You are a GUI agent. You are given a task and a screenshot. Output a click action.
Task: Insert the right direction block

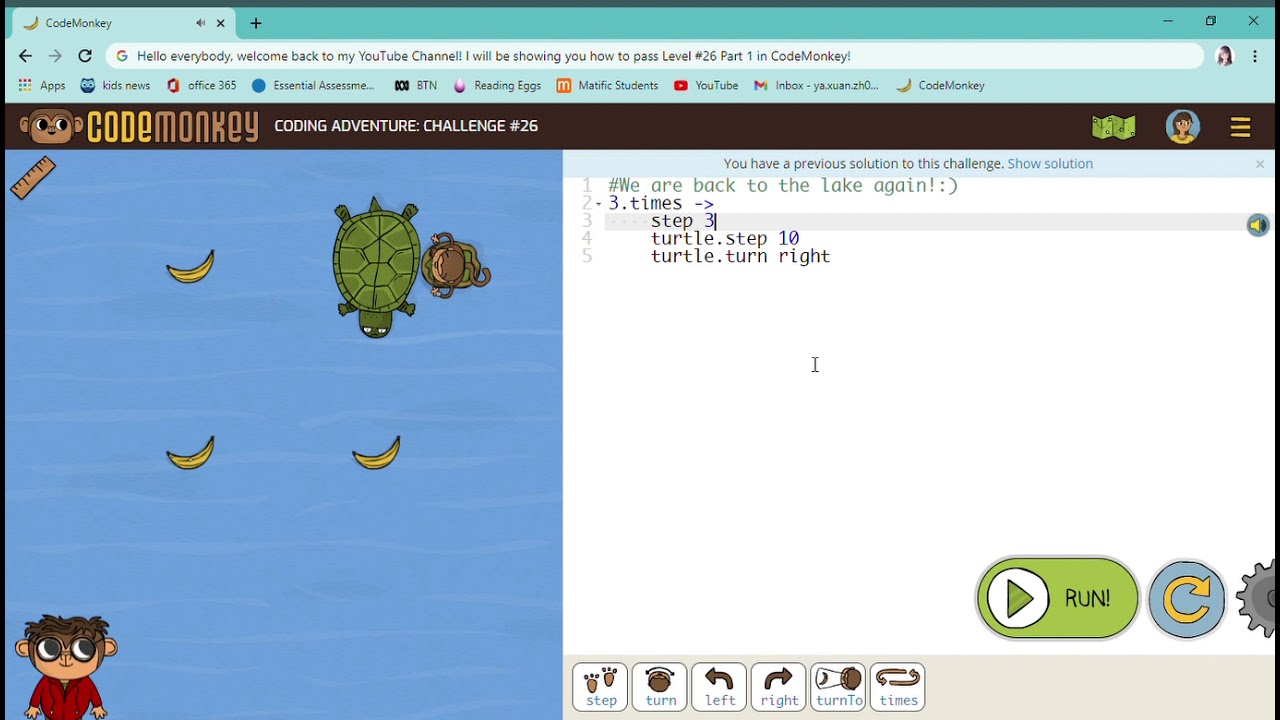[779, 687]
